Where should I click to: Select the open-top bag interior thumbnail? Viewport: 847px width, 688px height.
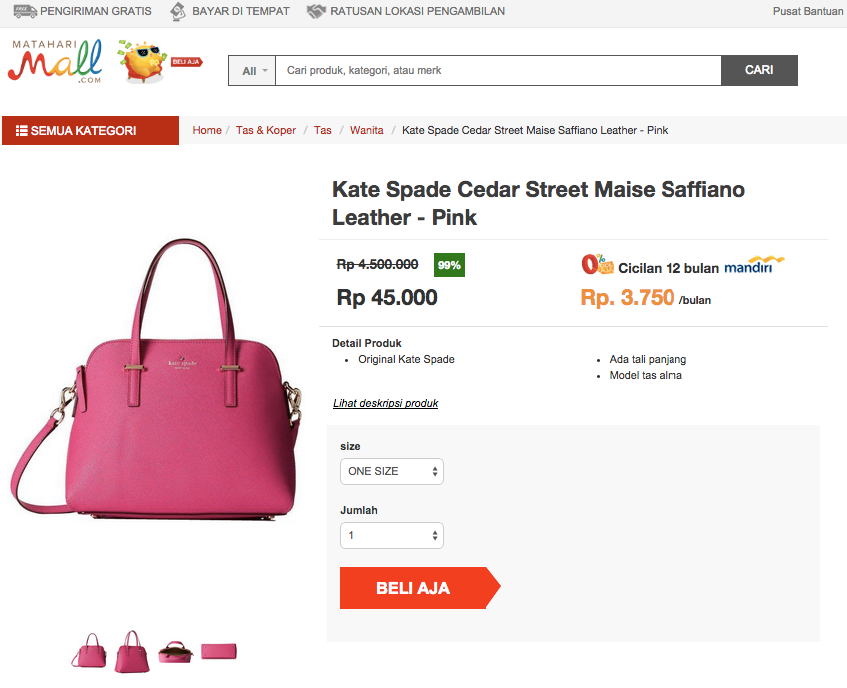(x=176, y=651)
